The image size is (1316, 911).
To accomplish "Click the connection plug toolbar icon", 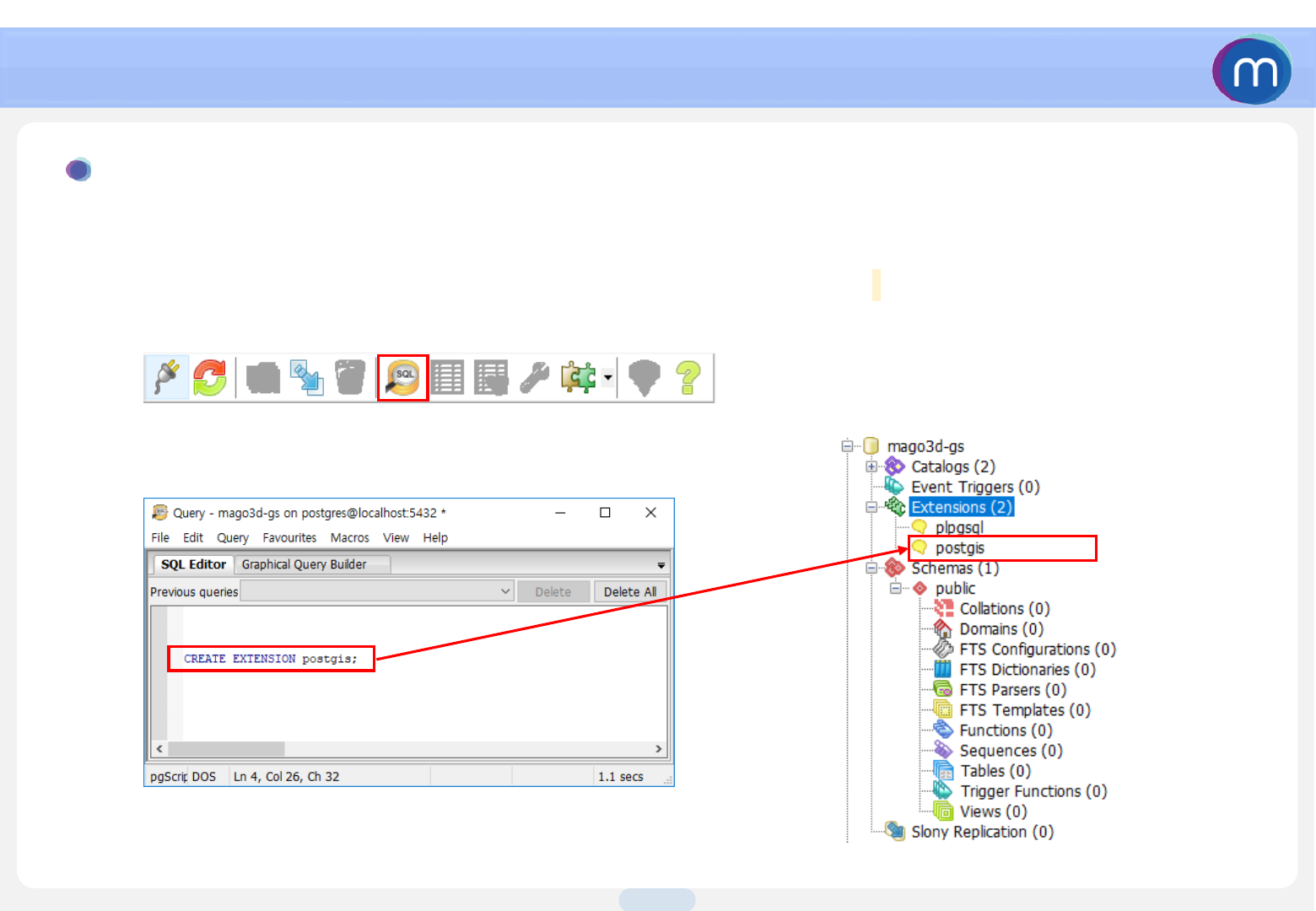I will [167, 377].
